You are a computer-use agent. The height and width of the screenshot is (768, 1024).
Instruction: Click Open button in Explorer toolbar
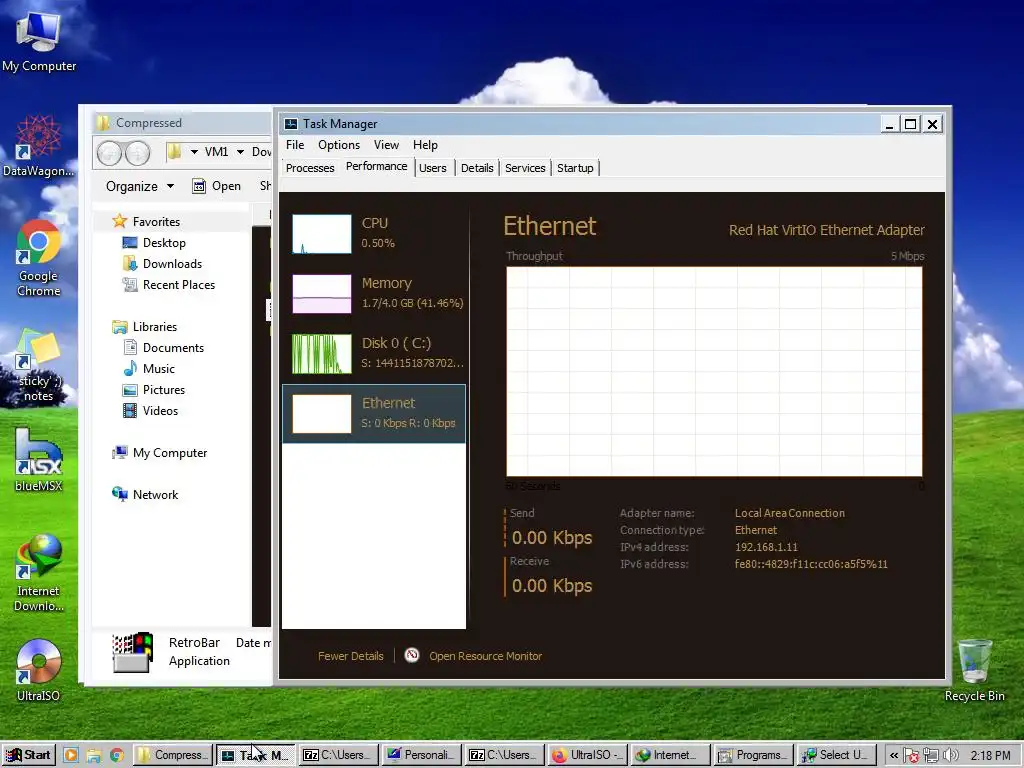pos(217,186)
